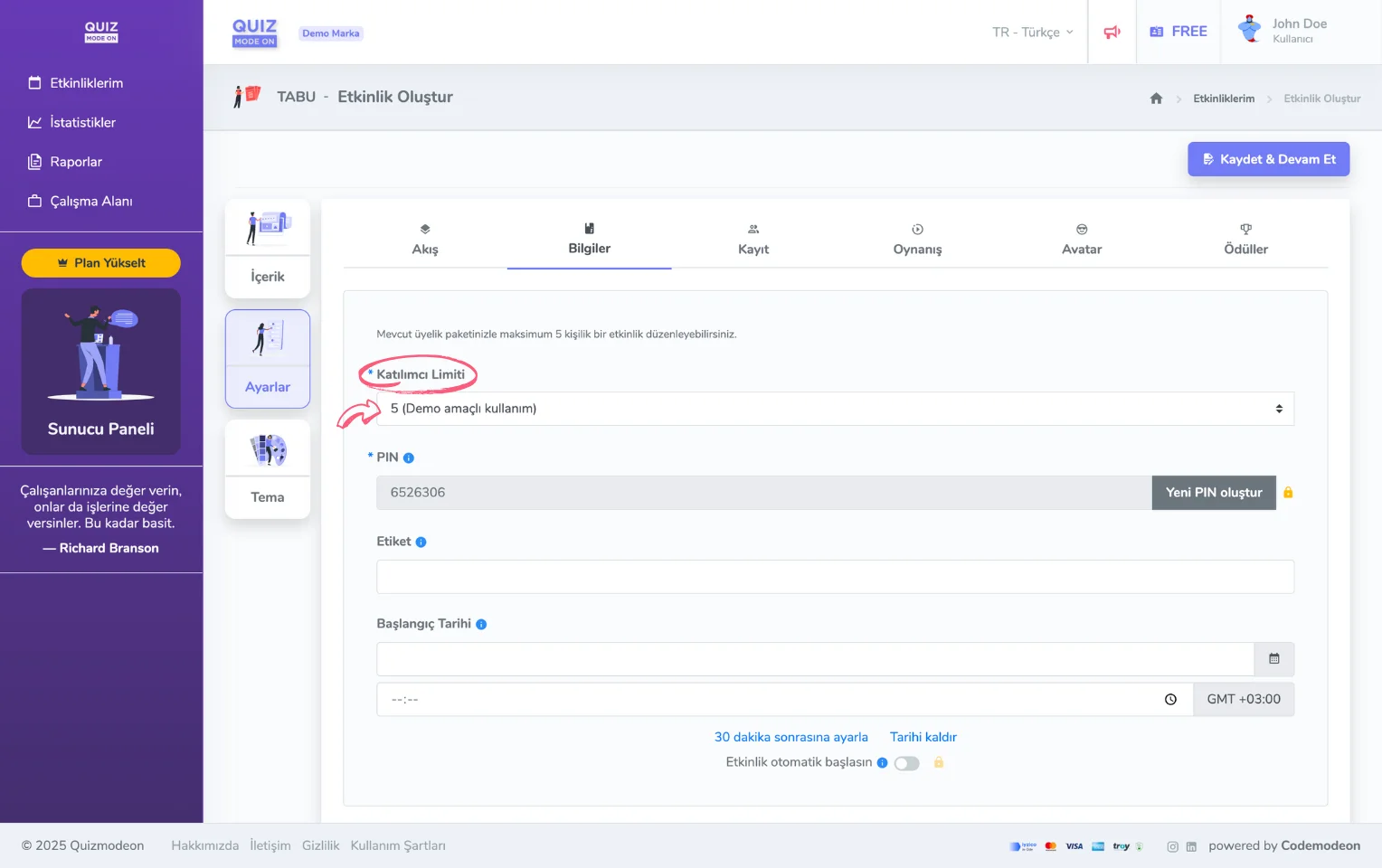Click the info icon next to PIN
Screen dimensions: 1382x868
409,458
